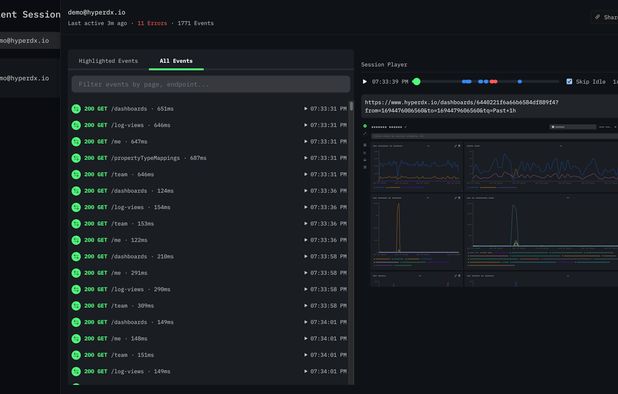The width and height of the screenshot is (618, 394).
Task: Open the /me 647ms event row
Action: [x=209, y=141]
